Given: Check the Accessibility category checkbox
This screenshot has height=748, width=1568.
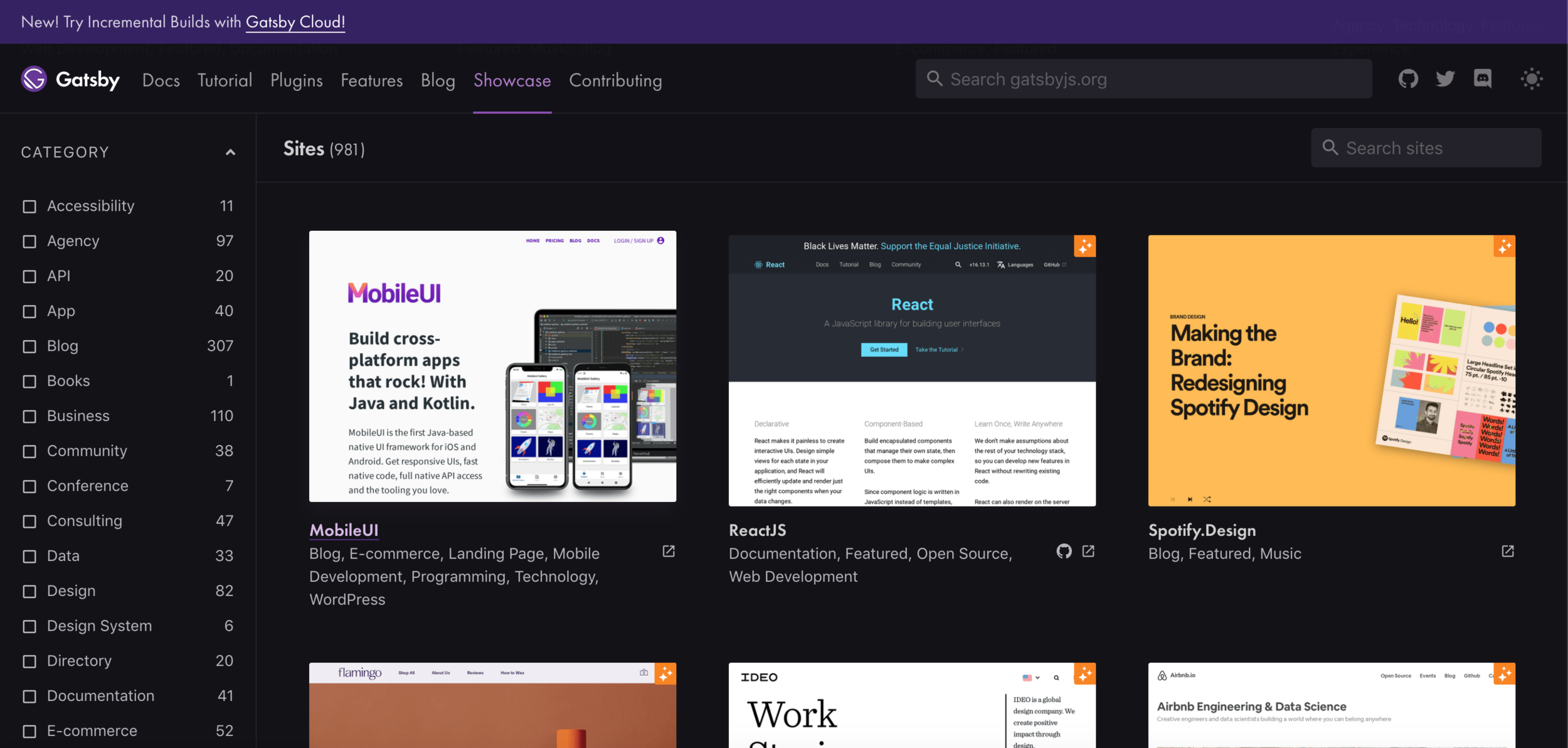Looking at the screenshot, I should coord(29,206).
